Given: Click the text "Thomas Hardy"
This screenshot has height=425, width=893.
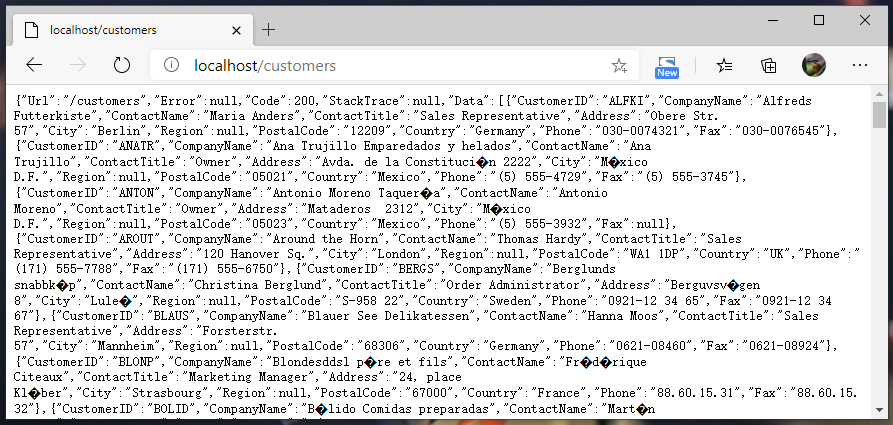Looking at the screenshot, I should (x=538, y=239).
